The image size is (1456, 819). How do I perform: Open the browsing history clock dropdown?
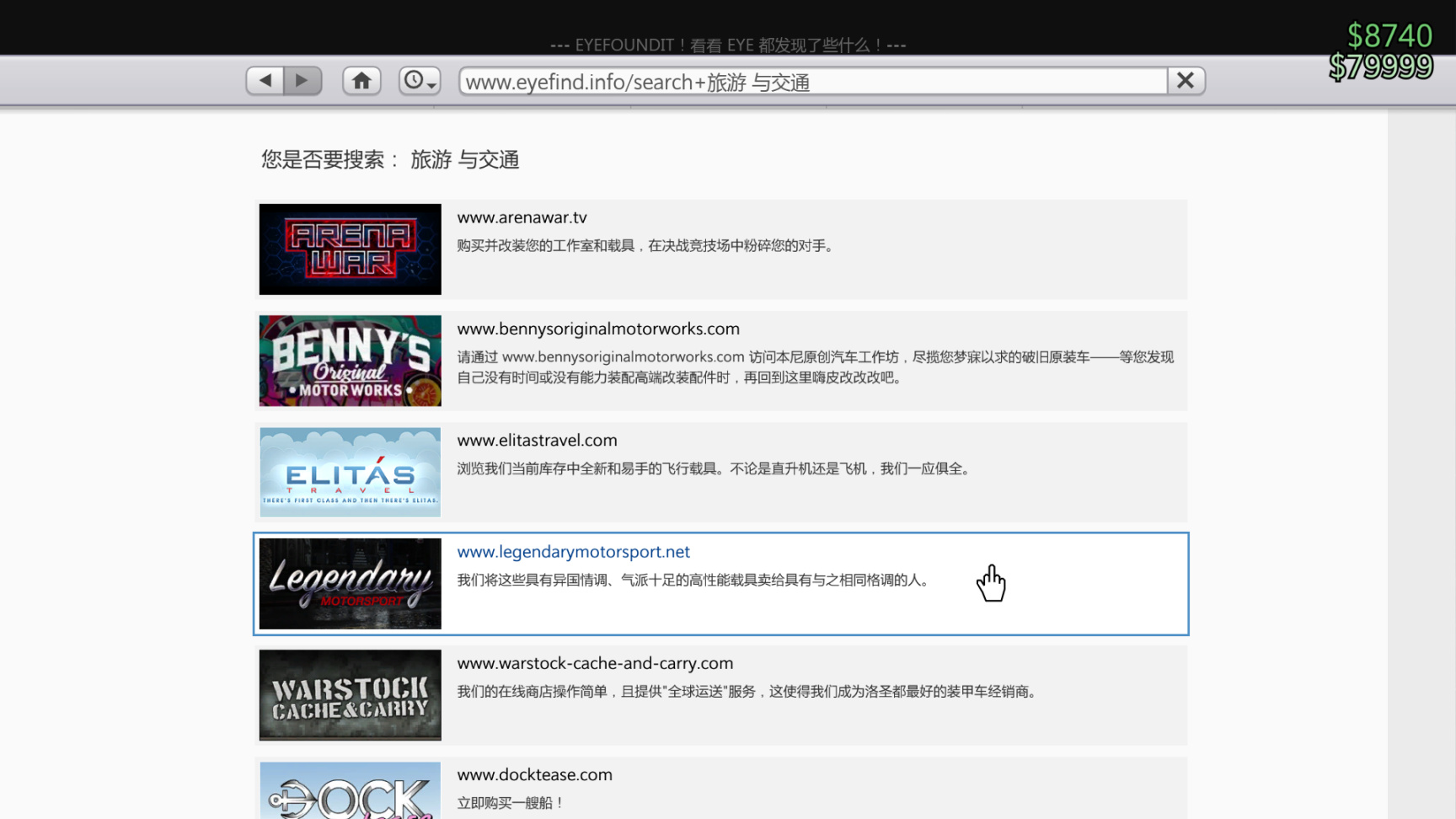point(420,81)
